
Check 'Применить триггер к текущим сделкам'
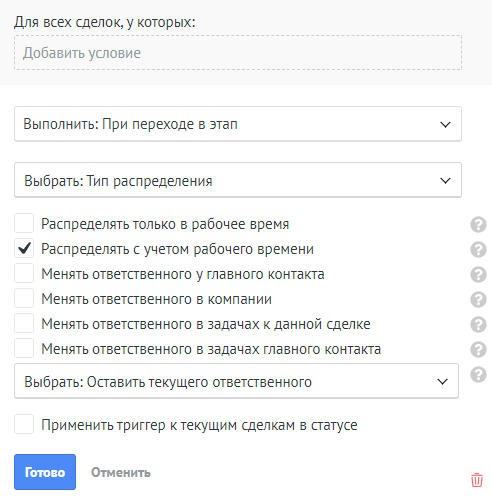(x=24, y=424)
